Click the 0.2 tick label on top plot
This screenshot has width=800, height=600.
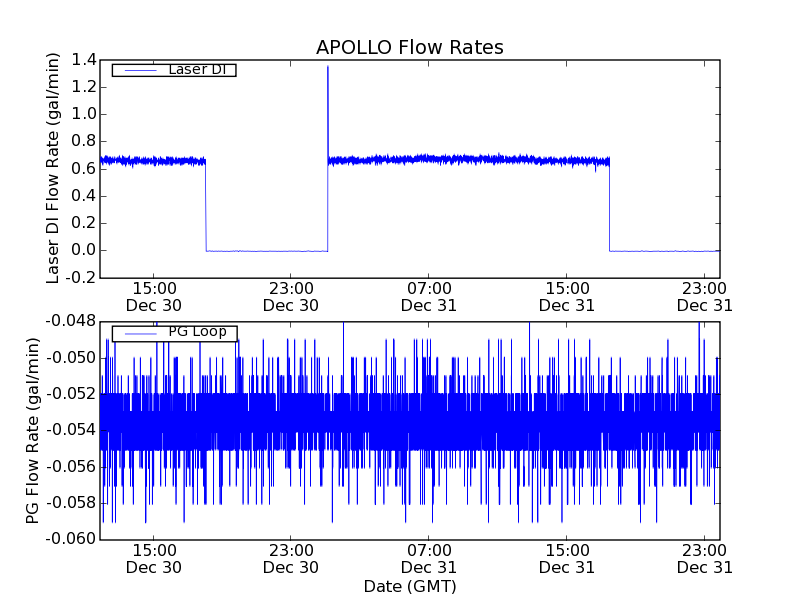tap(84, 223)
